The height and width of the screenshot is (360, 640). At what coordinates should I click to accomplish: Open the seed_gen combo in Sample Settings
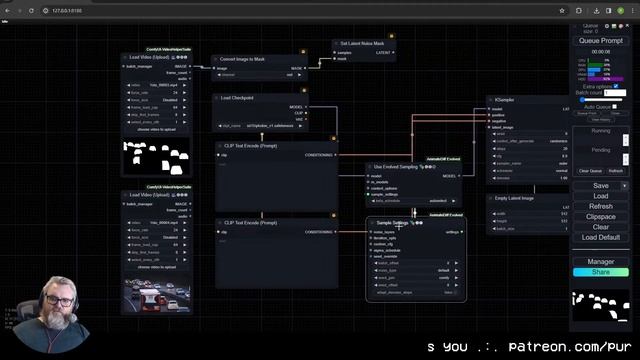416,278
